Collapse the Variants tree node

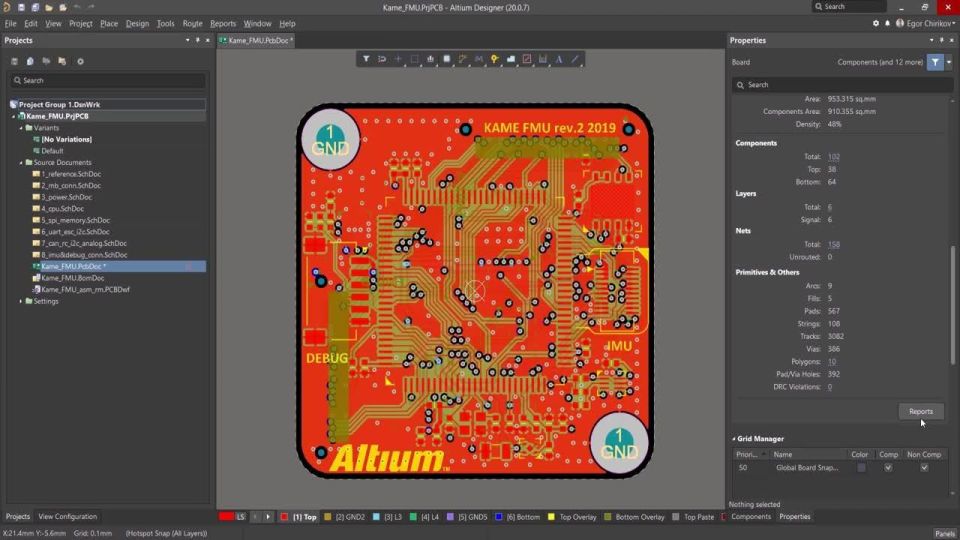click(x=21, y=128)
